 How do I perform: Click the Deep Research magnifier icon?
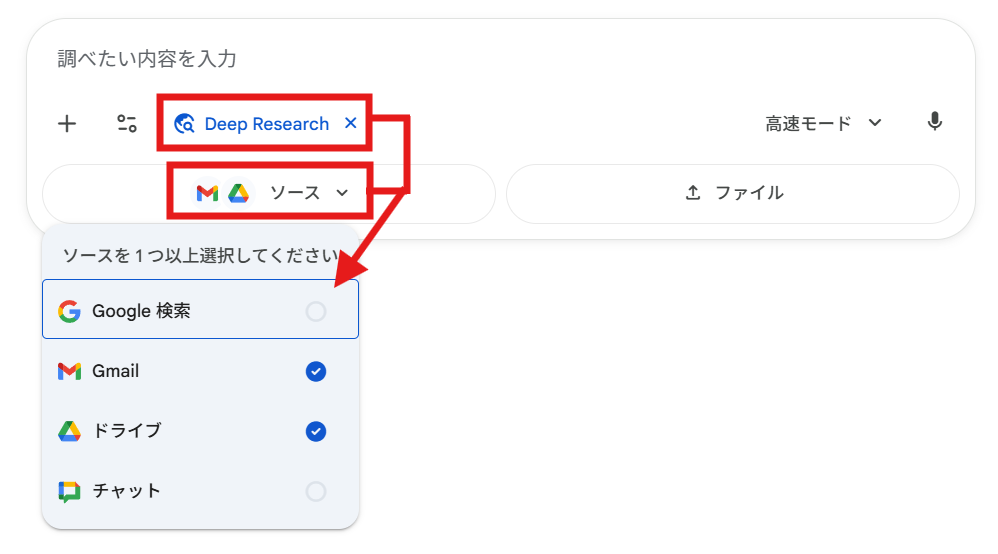(185, 124)
